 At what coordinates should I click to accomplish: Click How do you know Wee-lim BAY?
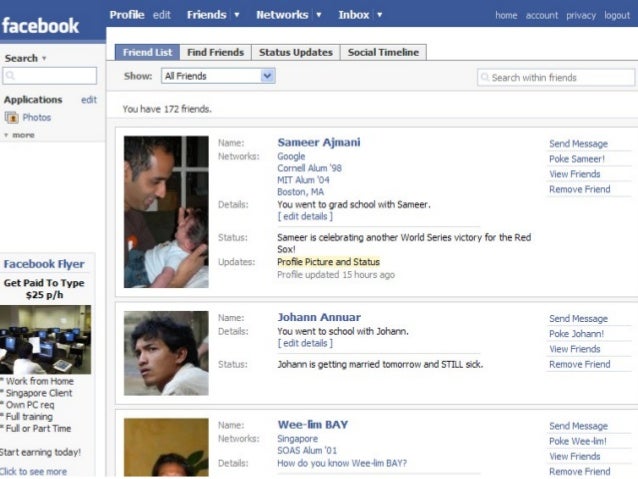pos(342,463)
